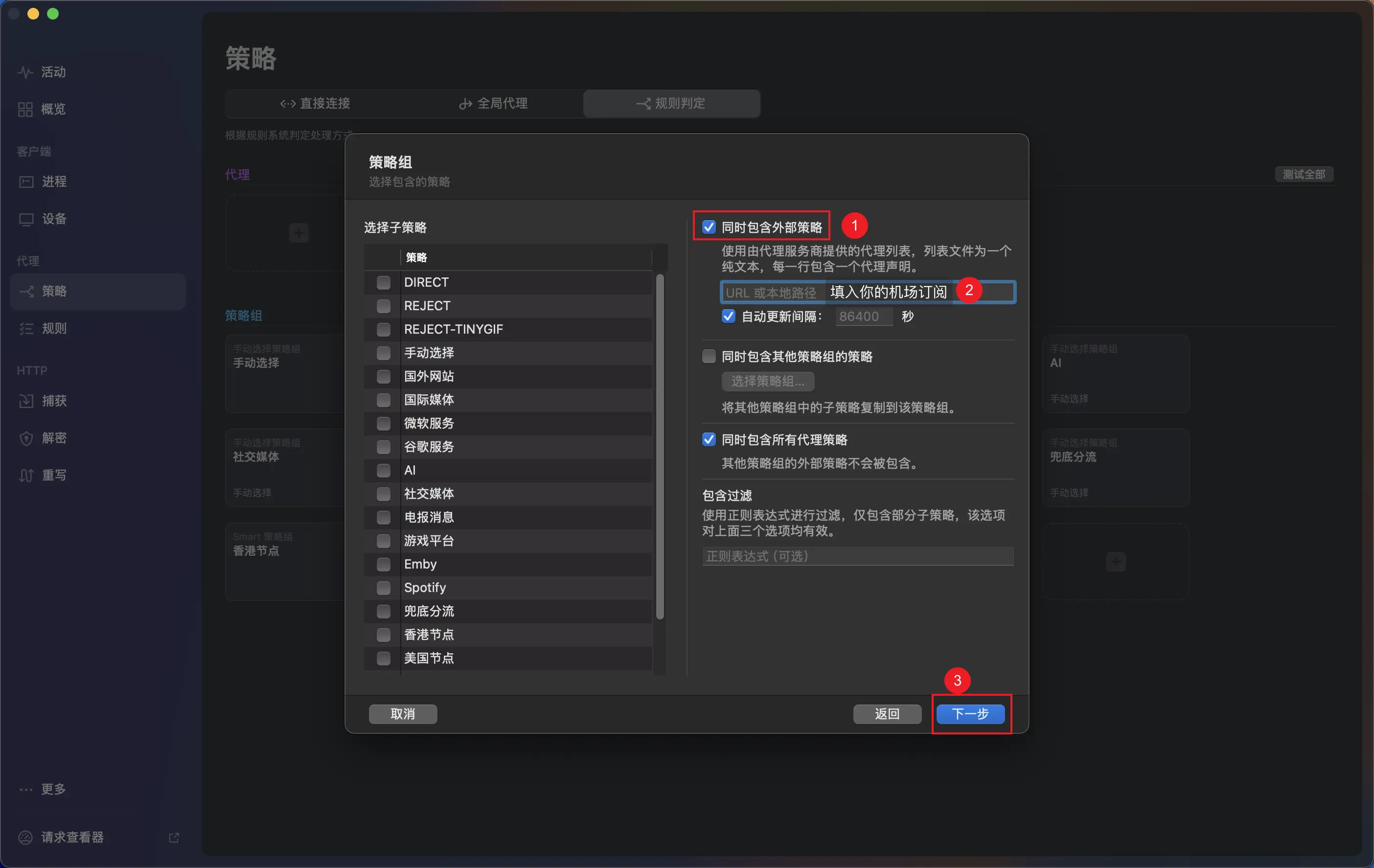Open the Rules (规则) list icon
The width and height of the screenshot is (1374, 868).
click(26, 328)
